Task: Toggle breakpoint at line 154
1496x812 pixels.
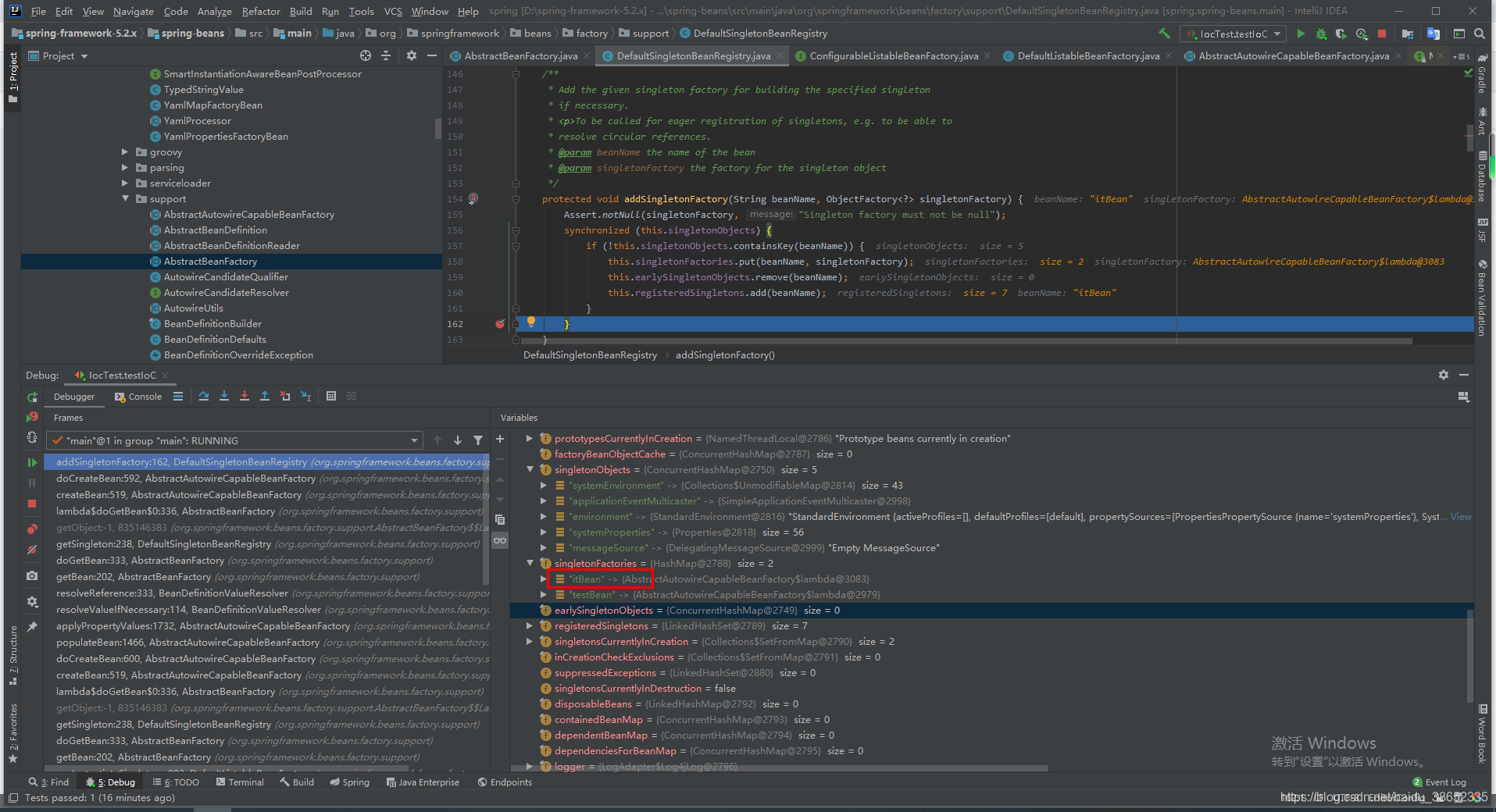Action: click(473, 198)
